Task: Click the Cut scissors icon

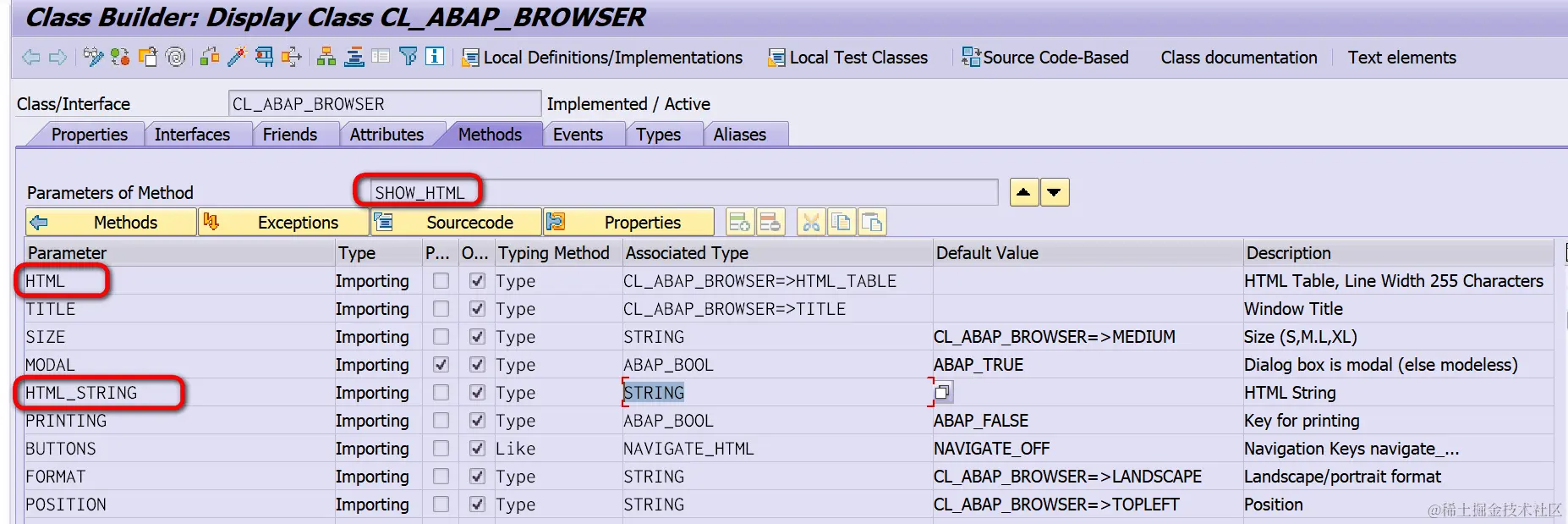Action: 810,222
